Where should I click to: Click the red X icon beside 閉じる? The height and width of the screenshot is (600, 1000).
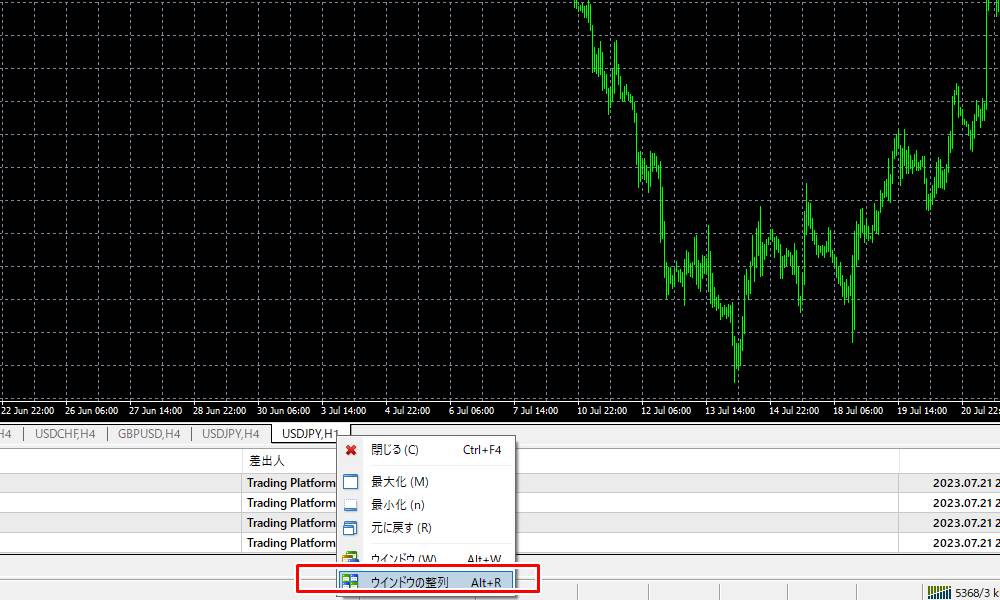pyautogui.click(x=351, y=450)
